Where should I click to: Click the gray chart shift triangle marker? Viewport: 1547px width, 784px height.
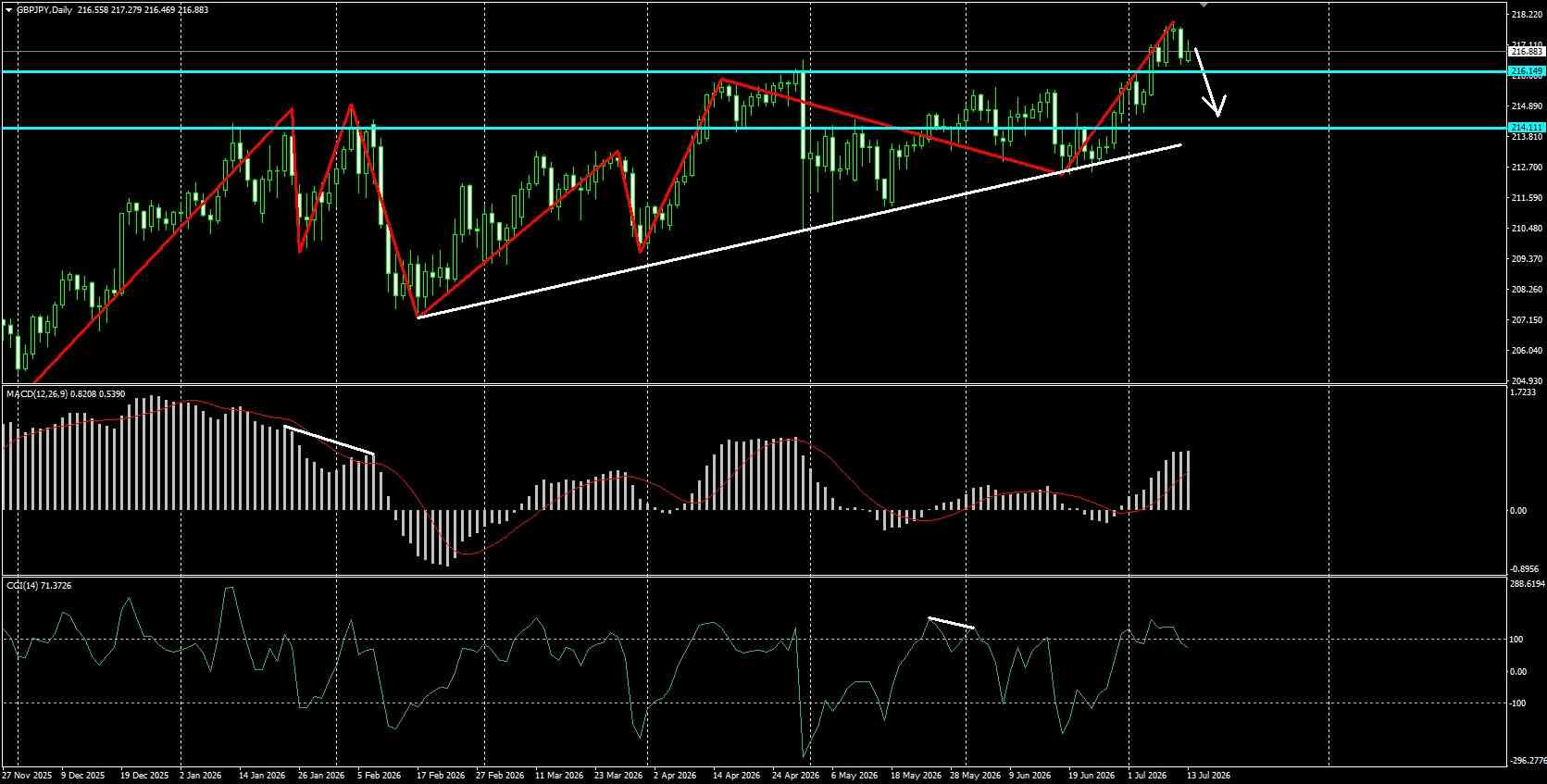tap(1204, 4)
